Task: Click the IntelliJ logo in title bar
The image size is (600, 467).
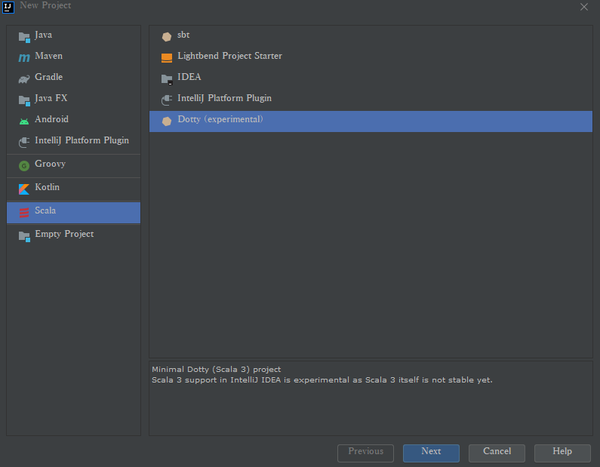Action: (8, 7)
